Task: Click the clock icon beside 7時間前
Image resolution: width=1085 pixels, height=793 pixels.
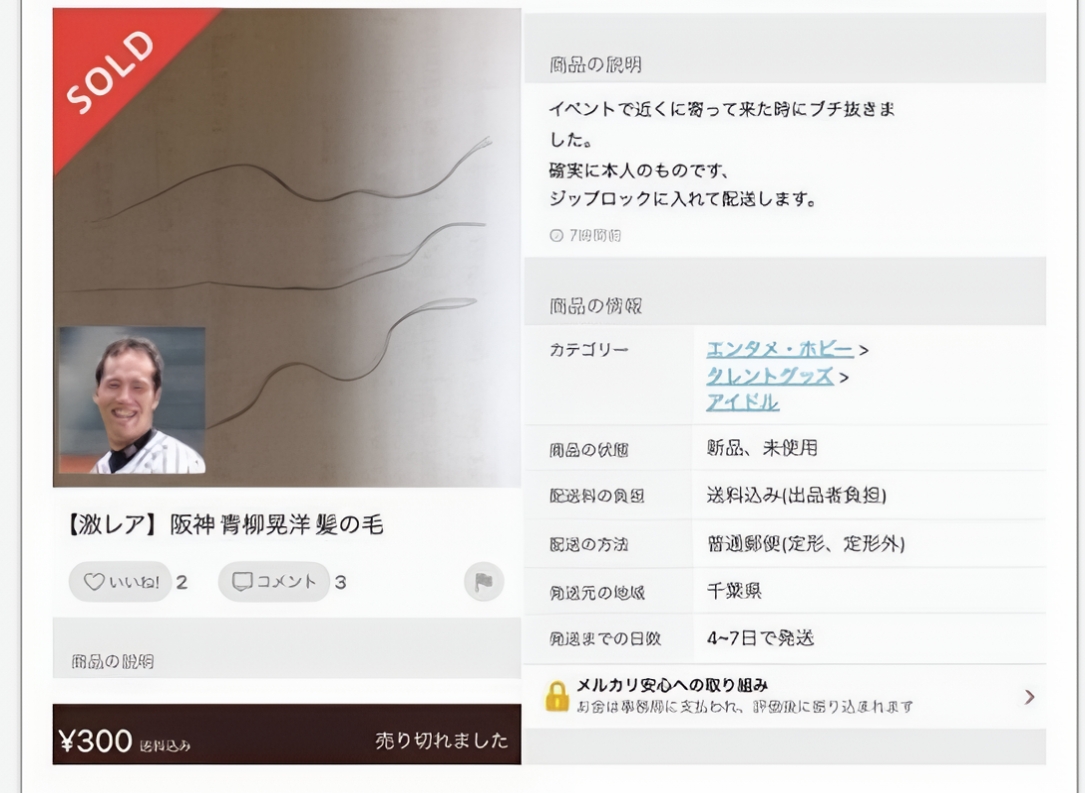Action: click(556, 235)
